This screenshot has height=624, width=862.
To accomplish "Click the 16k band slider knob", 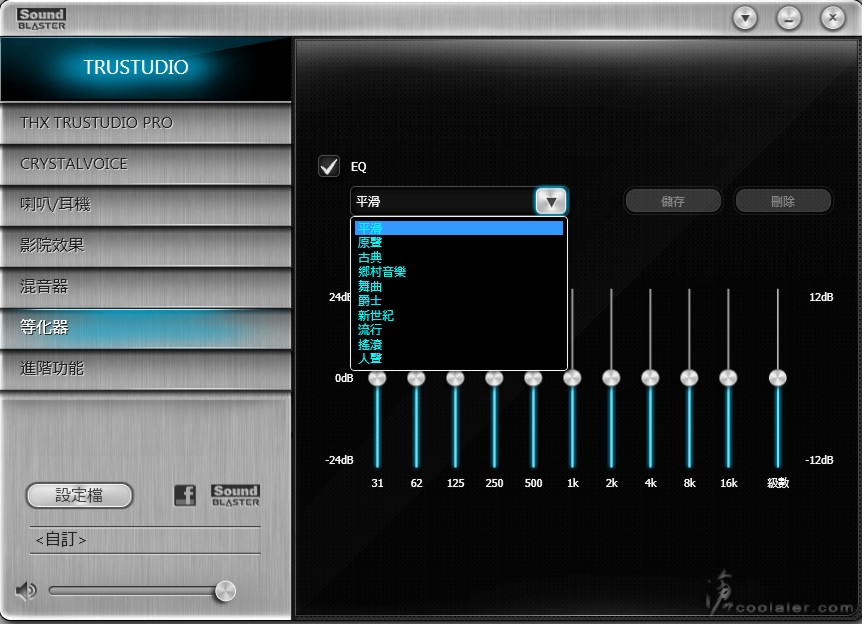I will coord(728,378).
